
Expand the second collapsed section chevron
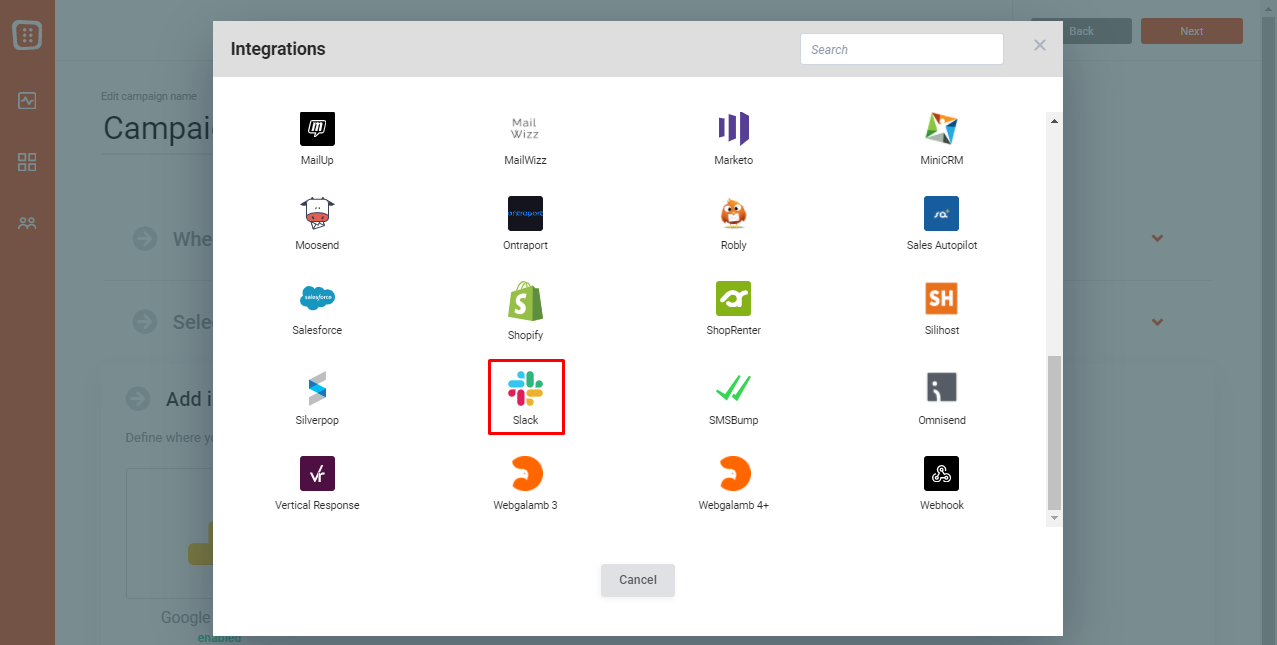click(x=1157, y=322)
